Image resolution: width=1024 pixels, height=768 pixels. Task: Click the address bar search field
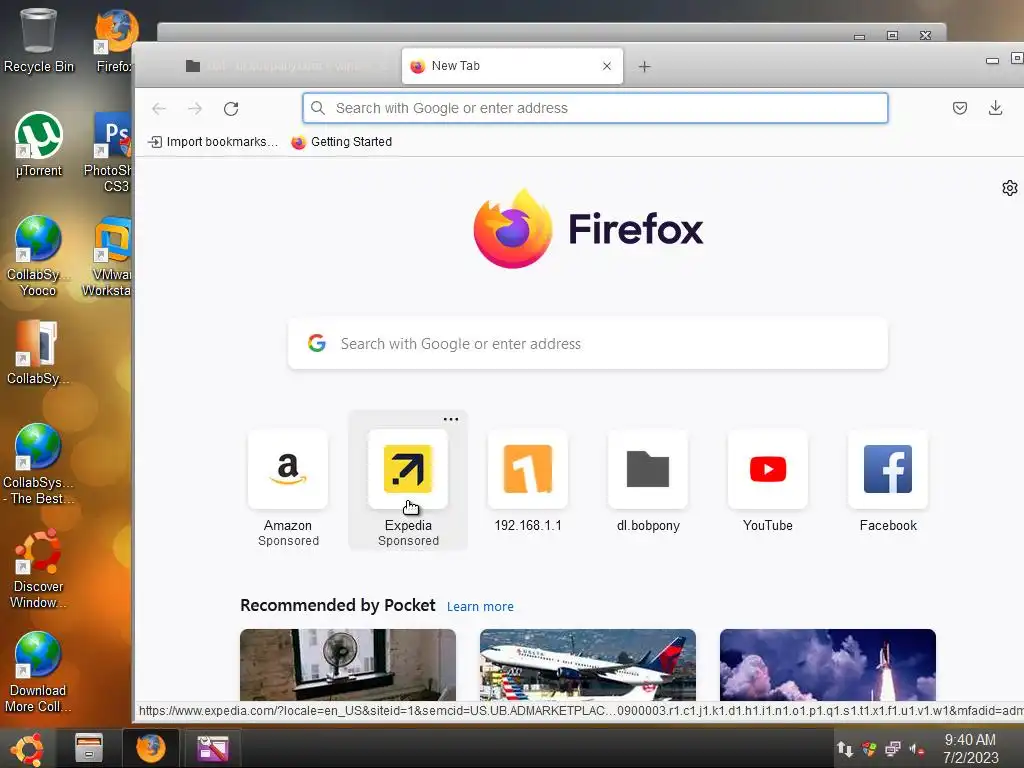[595, 108]
